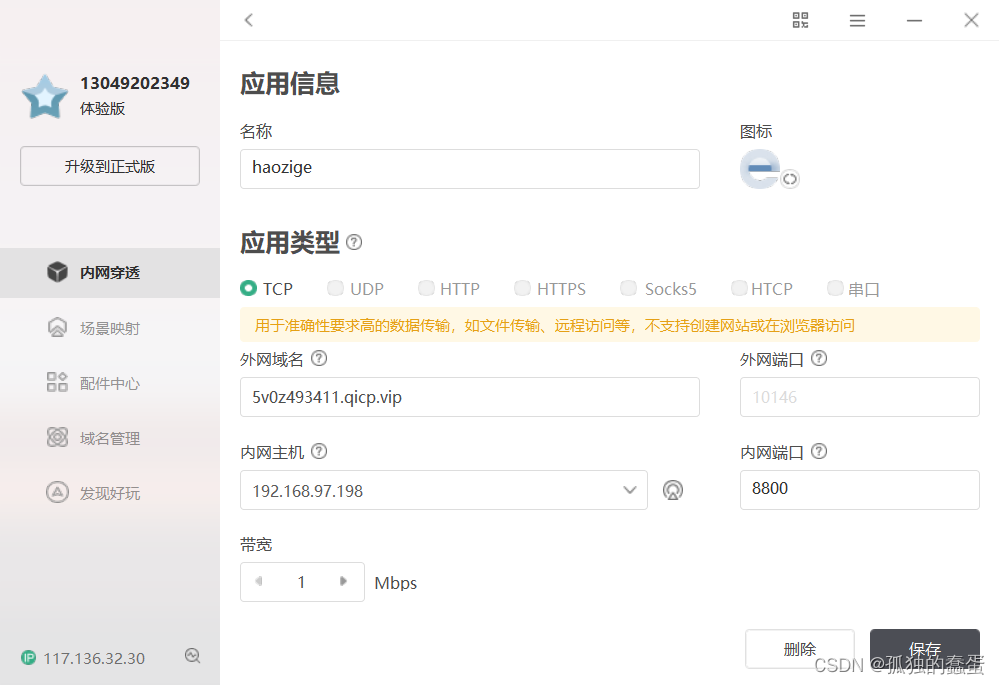The height and width of the screenshot is (685, 1000).
Task: Open help for 外网域名
Action: tap(319, 358)
